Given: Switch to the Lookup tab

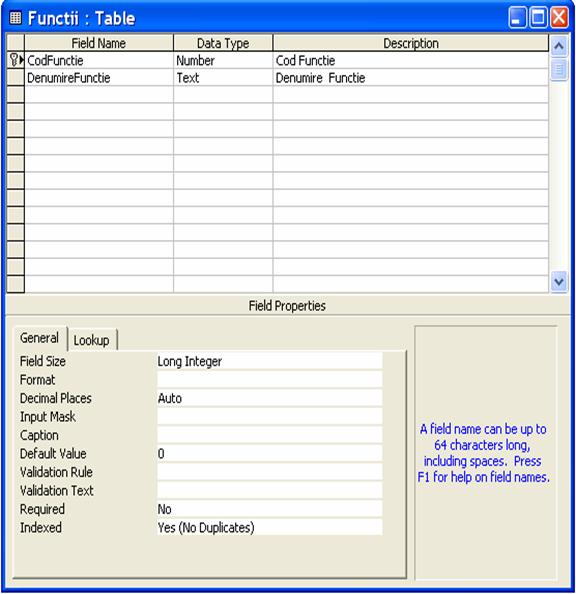Looking at the screenshot, I should (x=91, y=340).
